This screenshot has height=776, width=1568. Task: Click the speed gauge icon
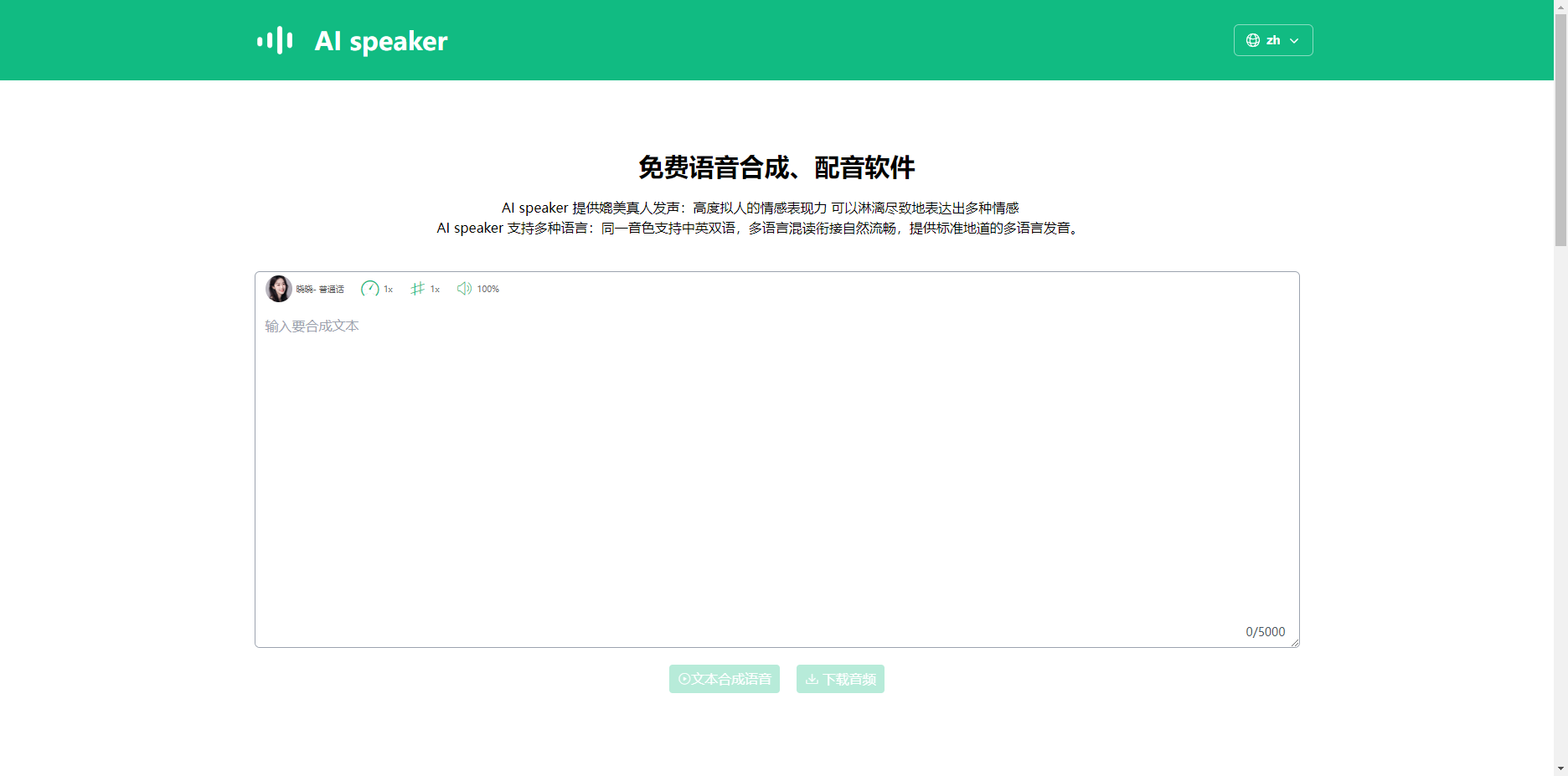click(x=369, y=289)
